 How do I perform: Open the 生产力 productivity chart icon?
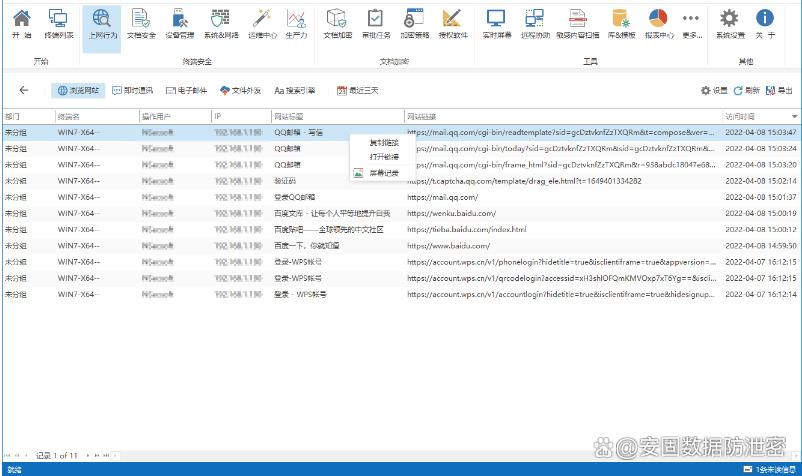point(296,24)
